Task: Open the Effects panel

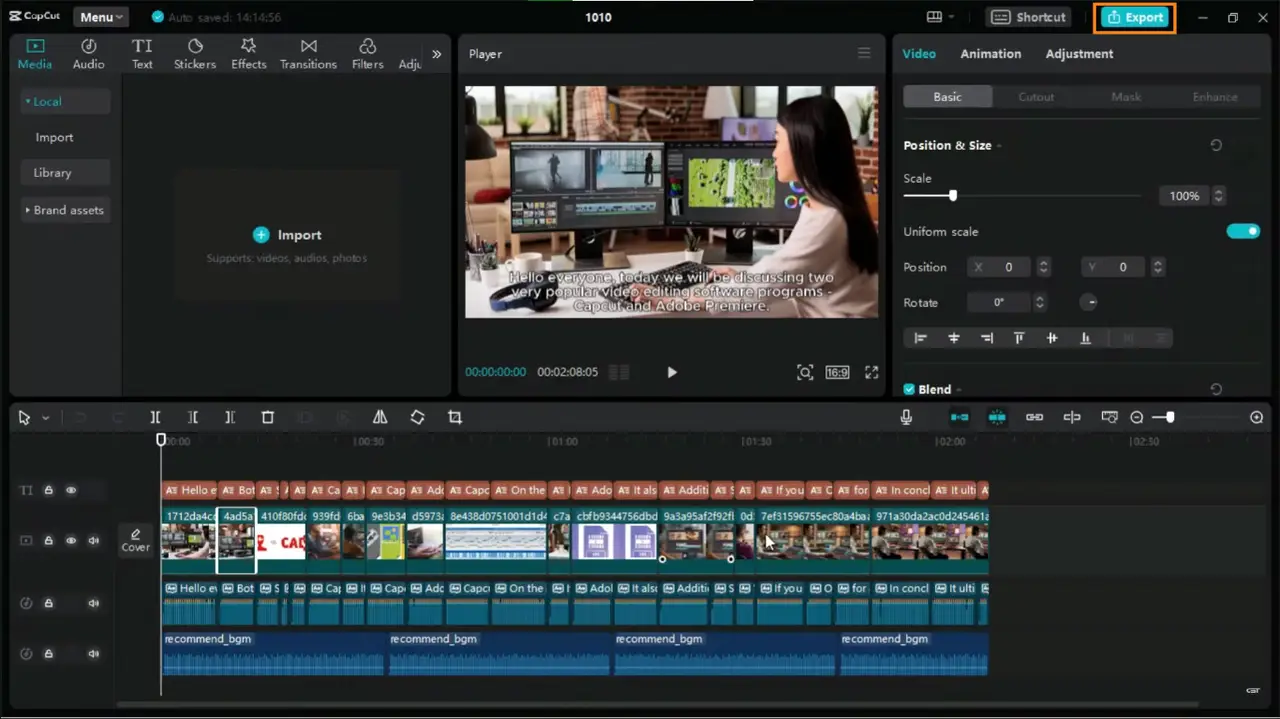Action: 249,54
